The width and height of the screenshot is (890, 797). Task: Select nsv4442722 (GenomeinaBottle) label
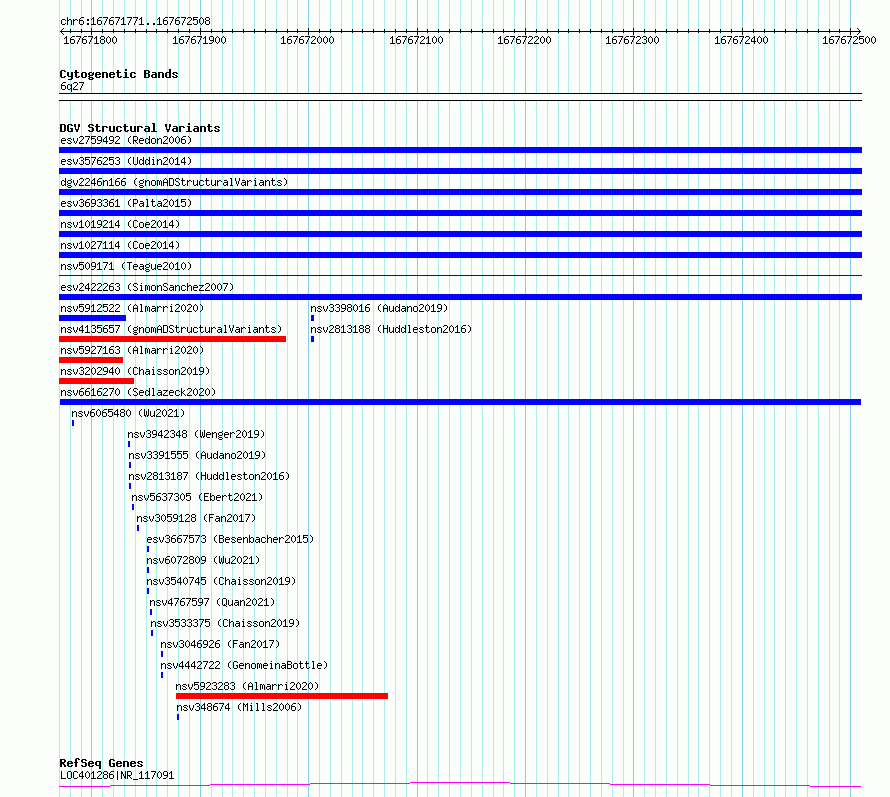pyautogui.click(x=244, y=665)
